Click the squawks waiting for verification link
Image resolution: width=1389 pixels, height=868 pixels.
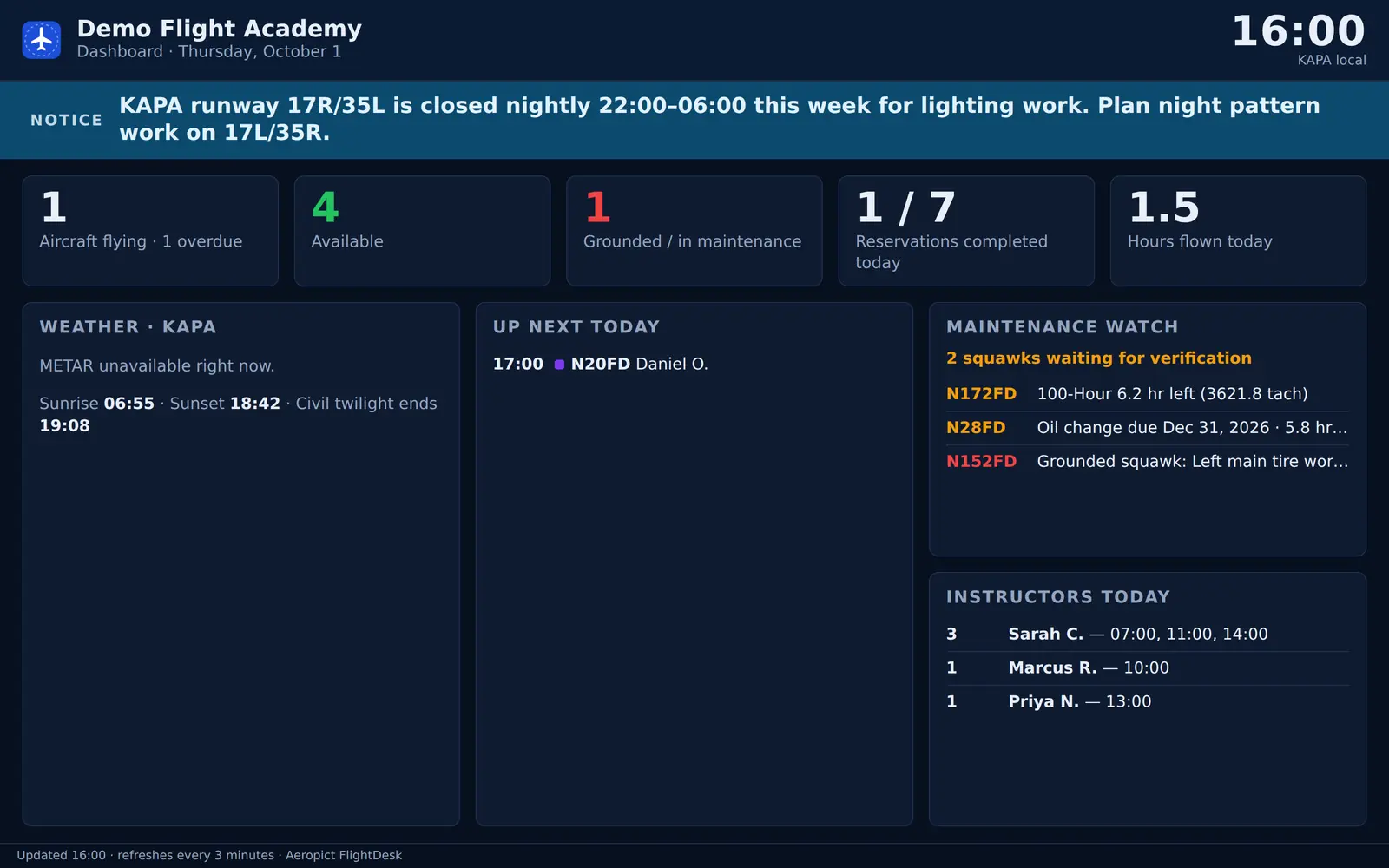[x=1099, y=358]
